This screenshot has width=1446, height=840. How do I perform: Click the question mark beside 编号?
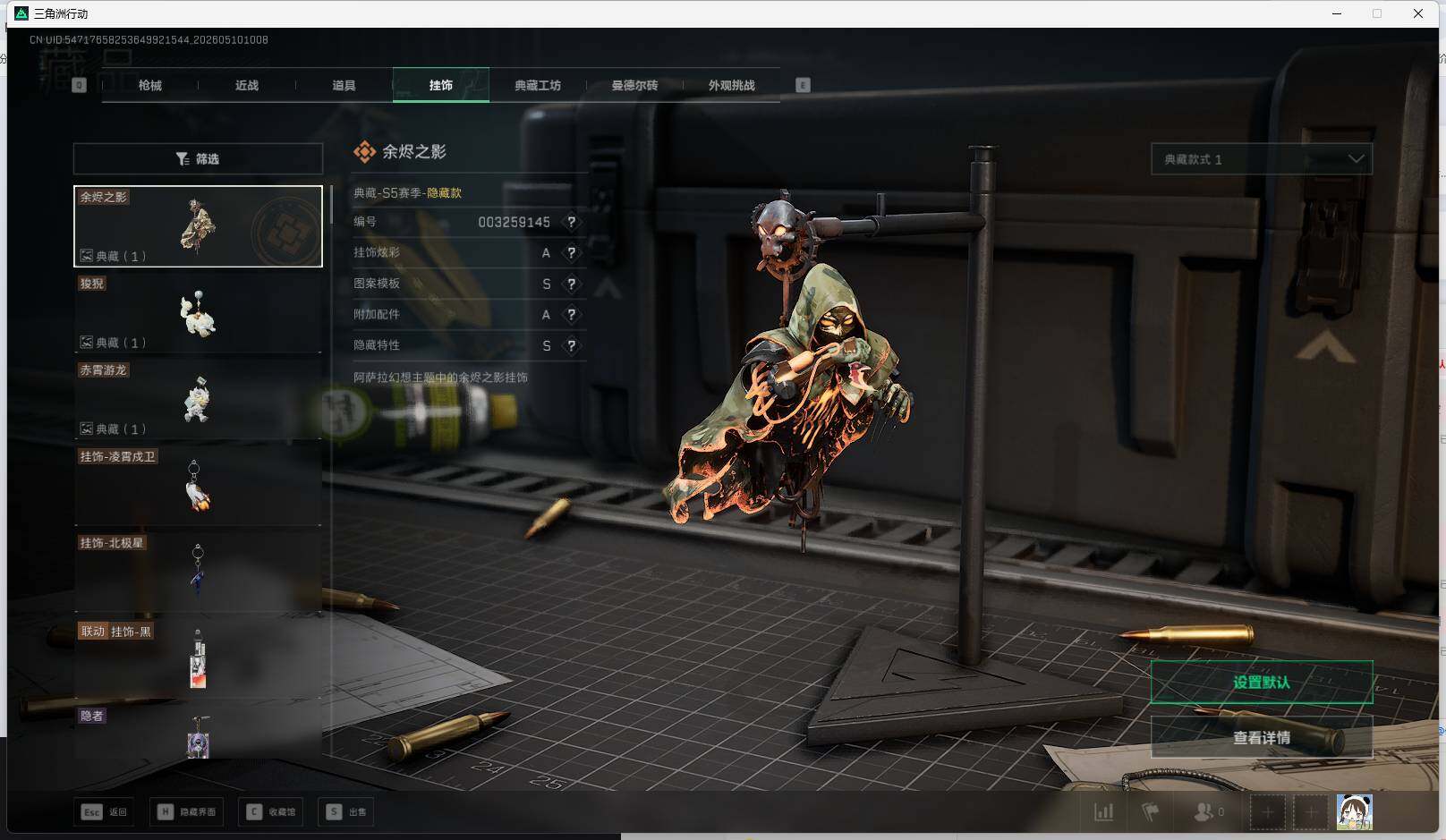(x=571, y=222)
